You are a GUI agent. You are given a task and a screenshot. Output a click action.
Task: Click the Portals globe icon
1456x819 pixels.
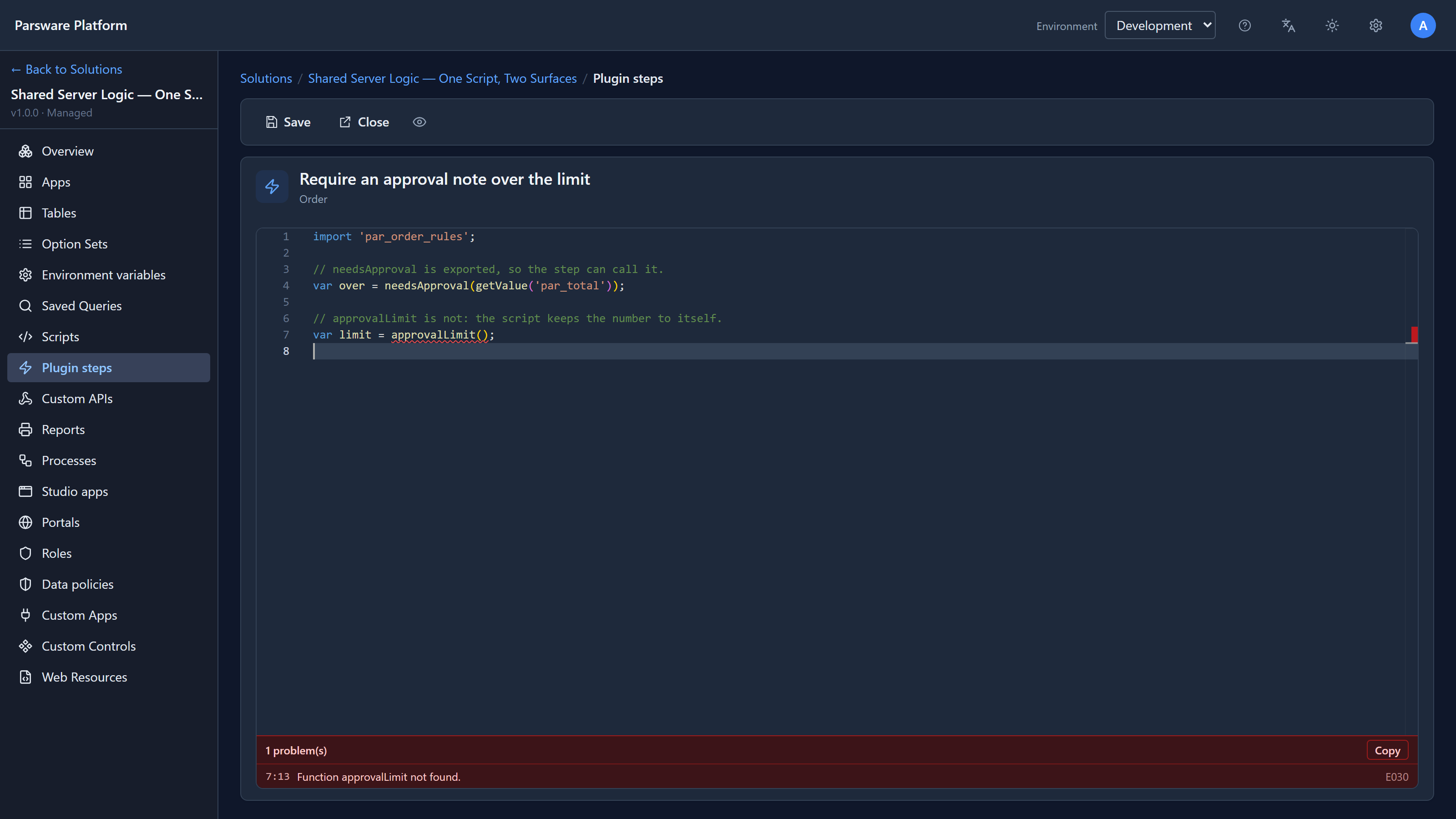click(25, 522)
